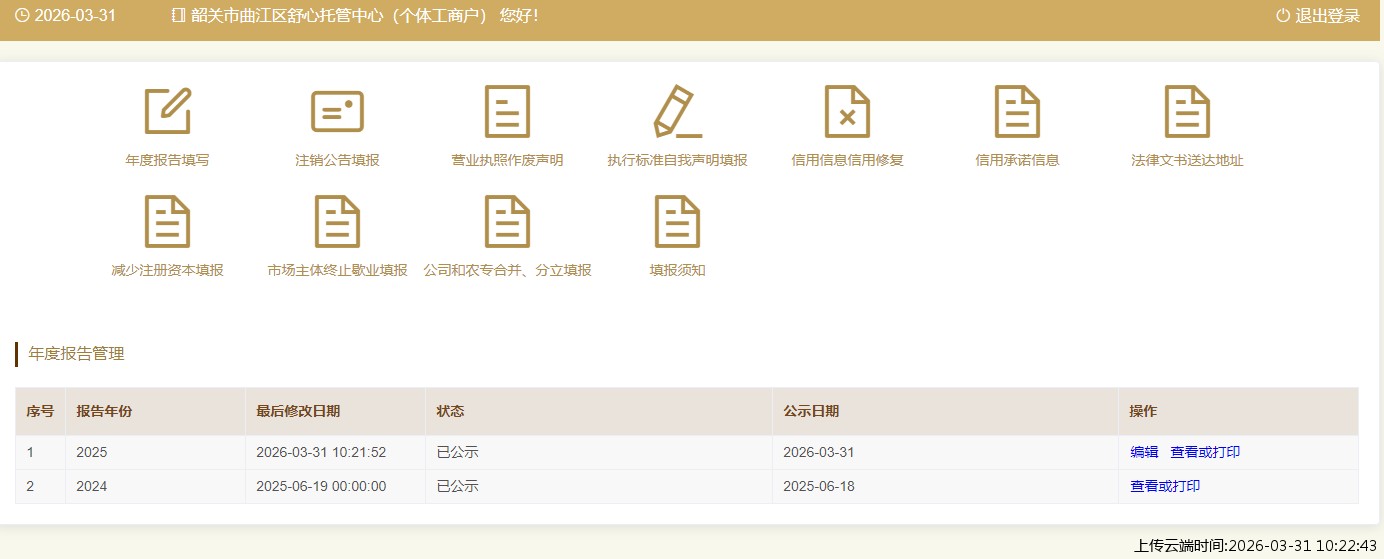Open 查看或打印 for the 2025 report
1384x559 pixels.
click(x=1205, y=452)
